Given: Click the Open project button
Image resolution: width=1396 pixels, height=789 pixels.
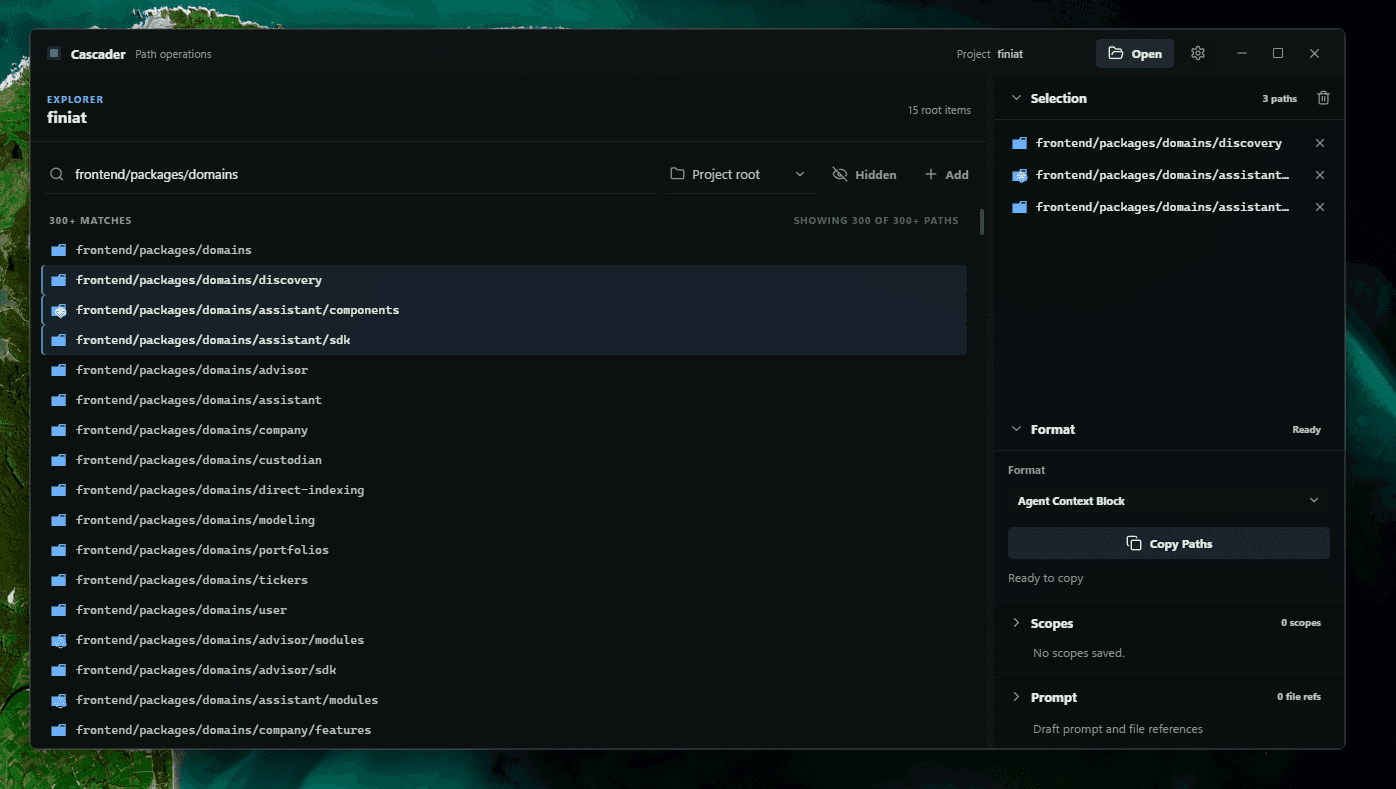Looking at the screenshot, I should pos(1135,54).
